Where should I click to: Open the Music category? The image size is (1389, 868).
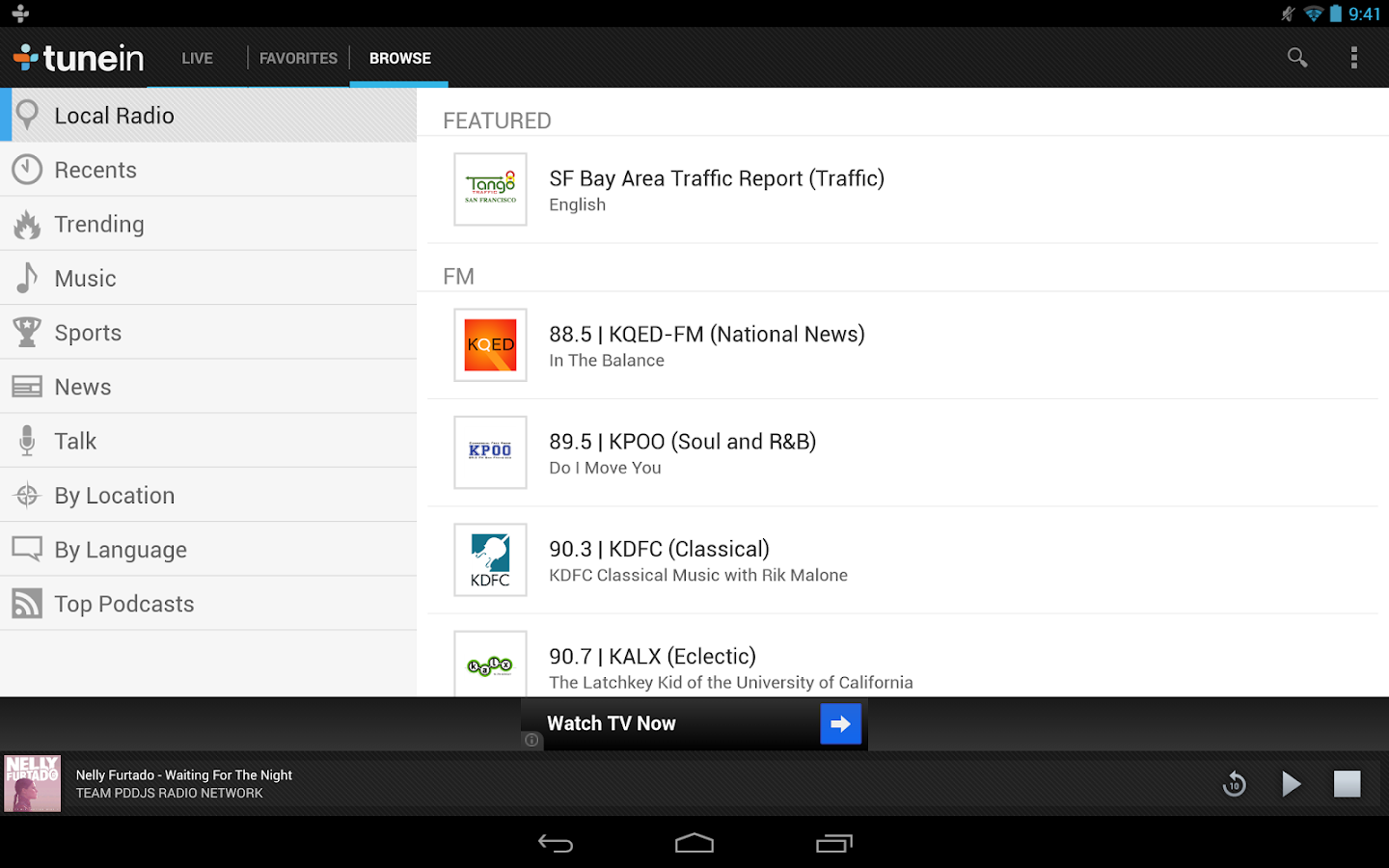tap(208, 278)
